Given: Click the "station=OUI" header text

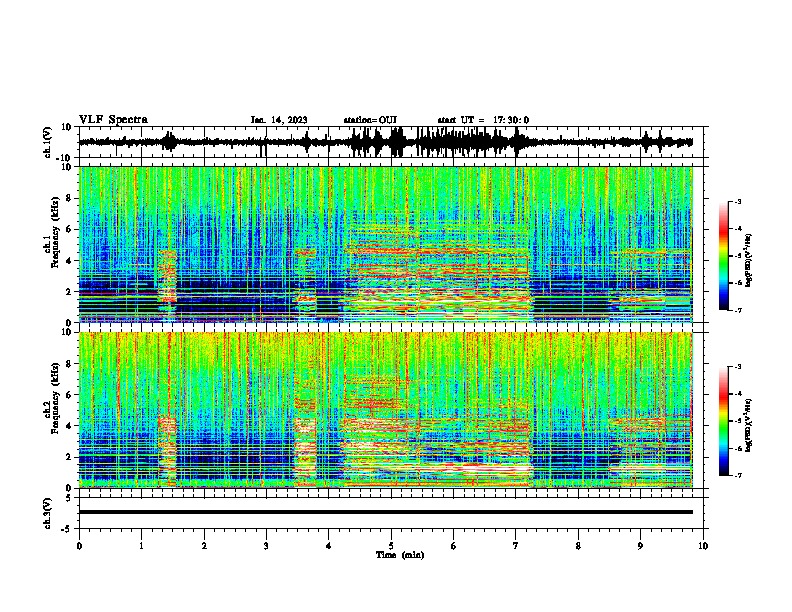Looking at the screenshot, I should [370, 120].
